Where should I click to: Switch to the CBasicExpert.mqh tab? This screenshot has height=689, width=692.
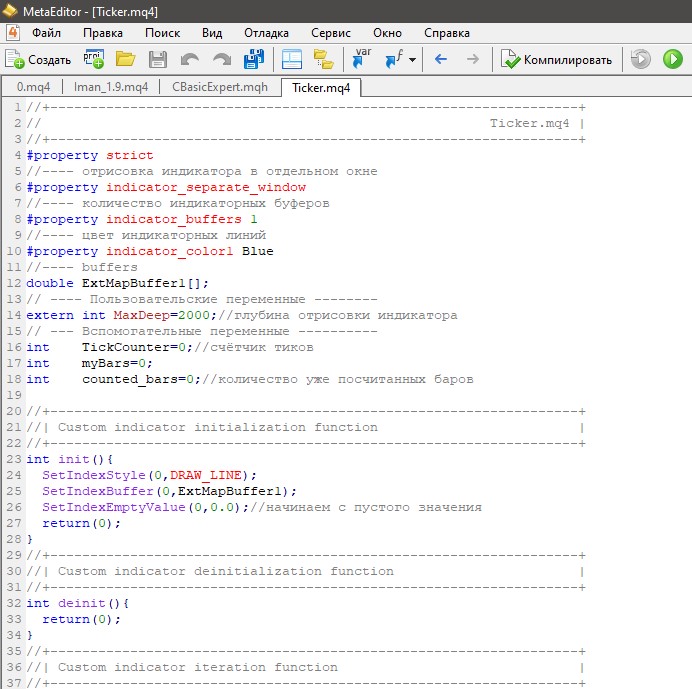[x=219, y=87]
